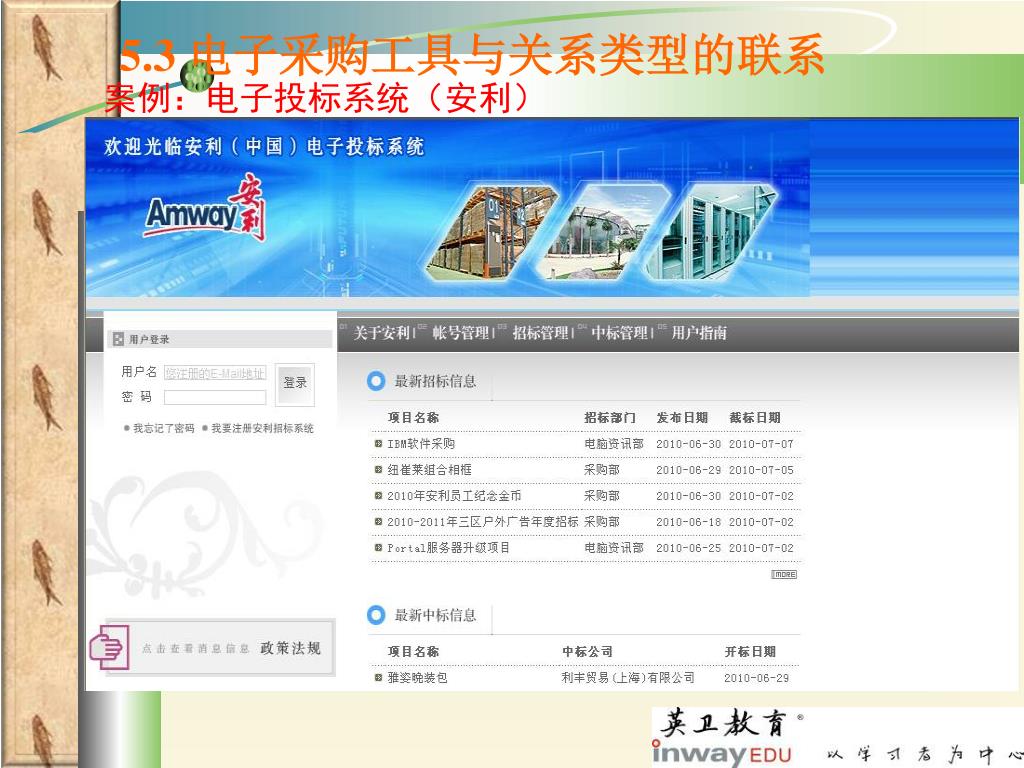
Task: Open the IBM软件采购 project
Action: click(x=421, y=444)
